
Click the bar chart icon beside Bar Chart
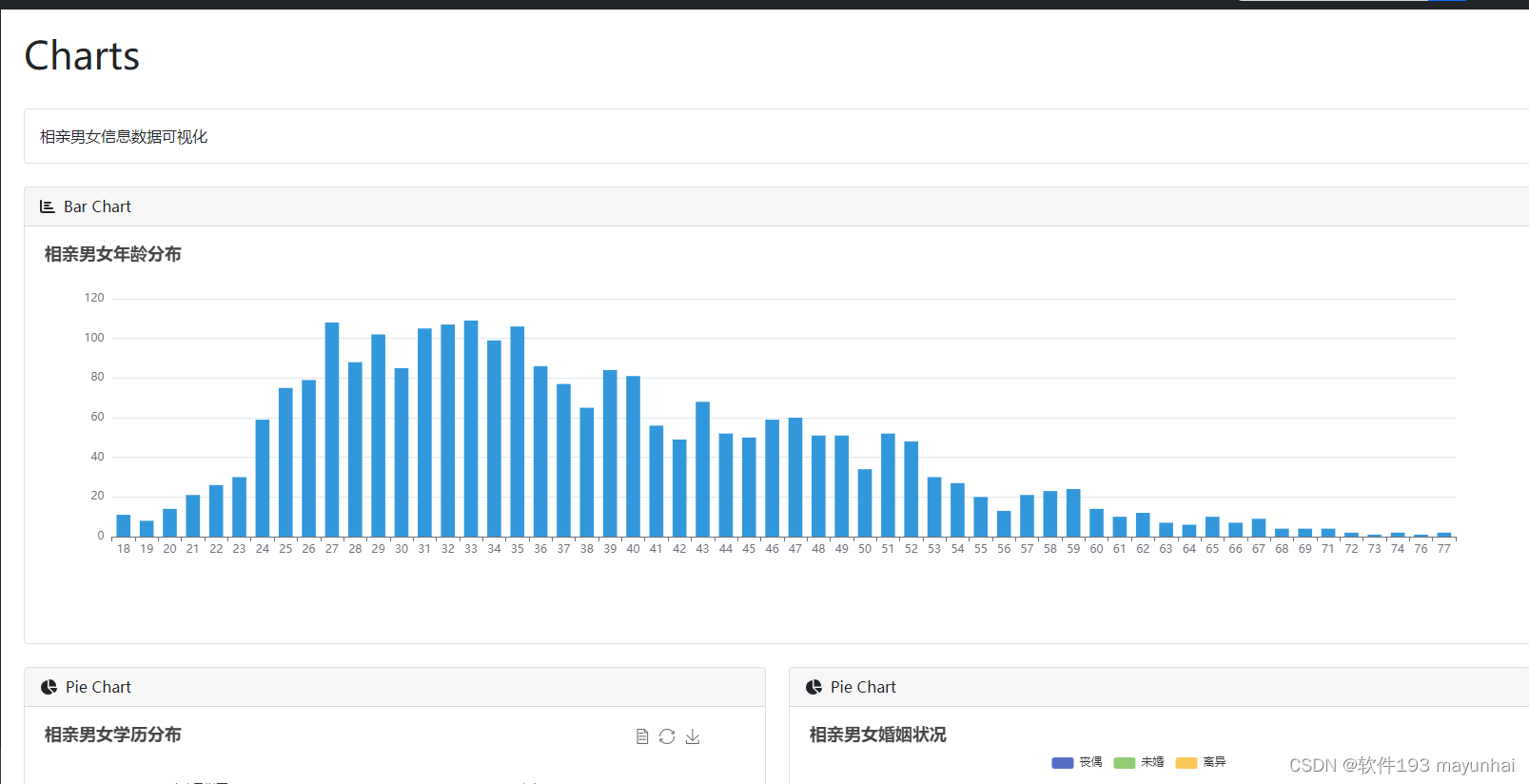(x=47, y=206)
